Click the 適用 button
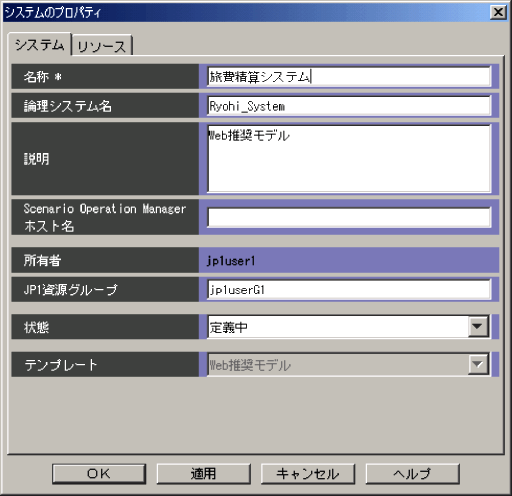The image size is (512, 496). coord(203,474)
